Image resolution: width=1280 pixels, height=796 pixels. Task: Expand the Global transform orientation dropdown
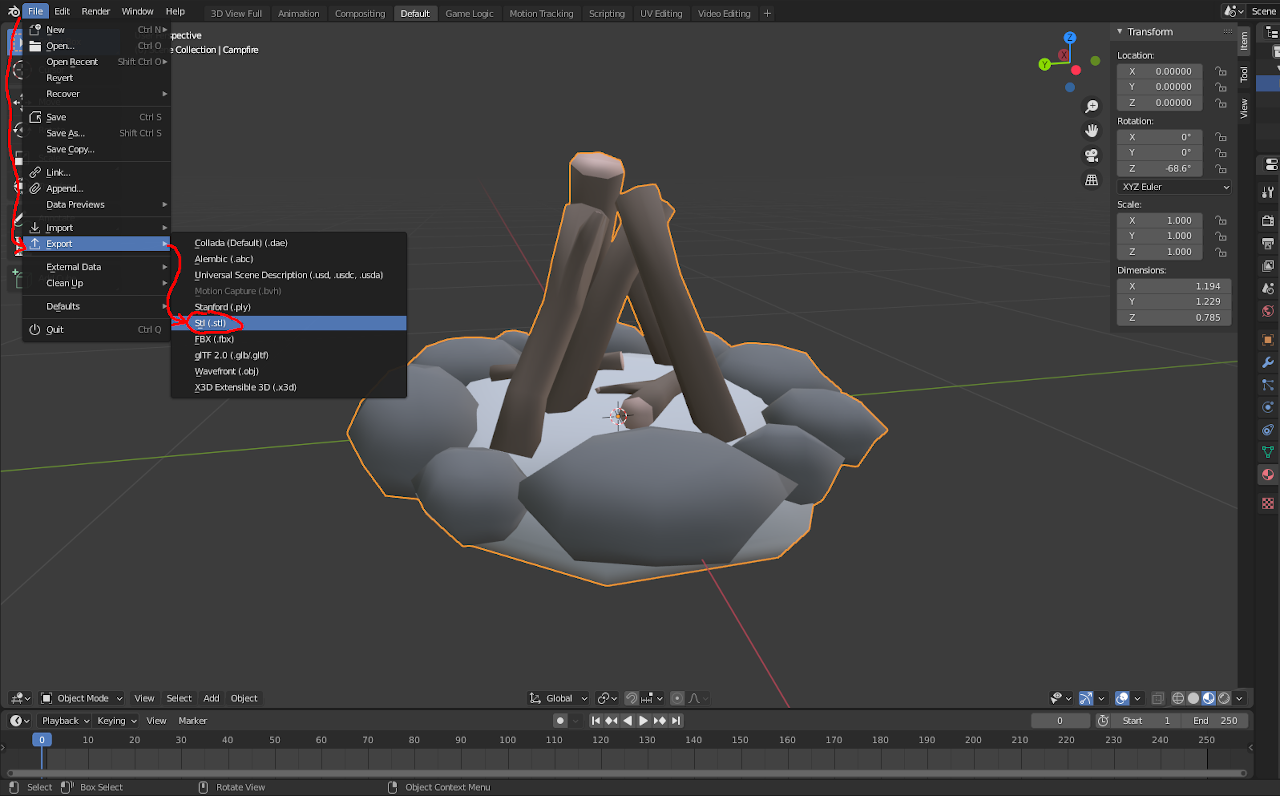559,698
